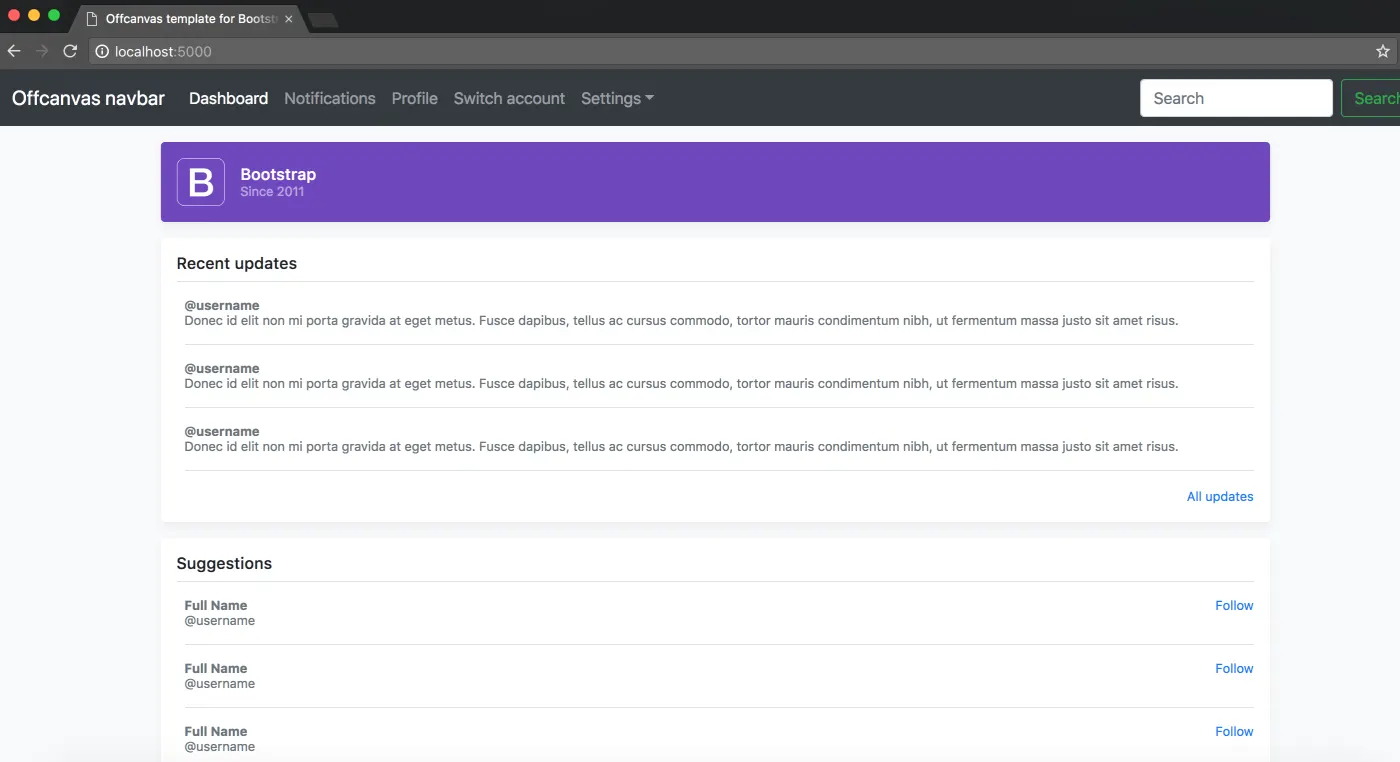Expand the Settings dropdown in the navbar
The height and width of the screenshot is (762, 1400).
pos(617,98)
